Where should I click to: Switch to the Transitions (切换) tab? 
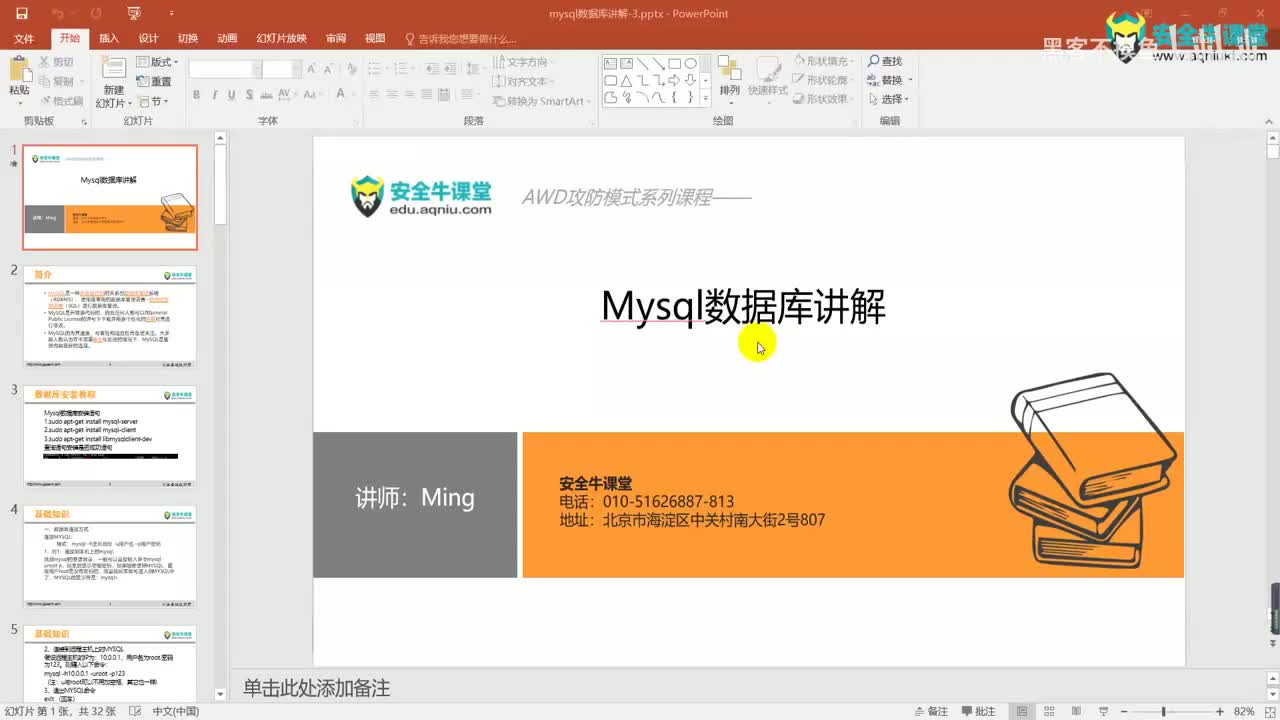(188, 39)
